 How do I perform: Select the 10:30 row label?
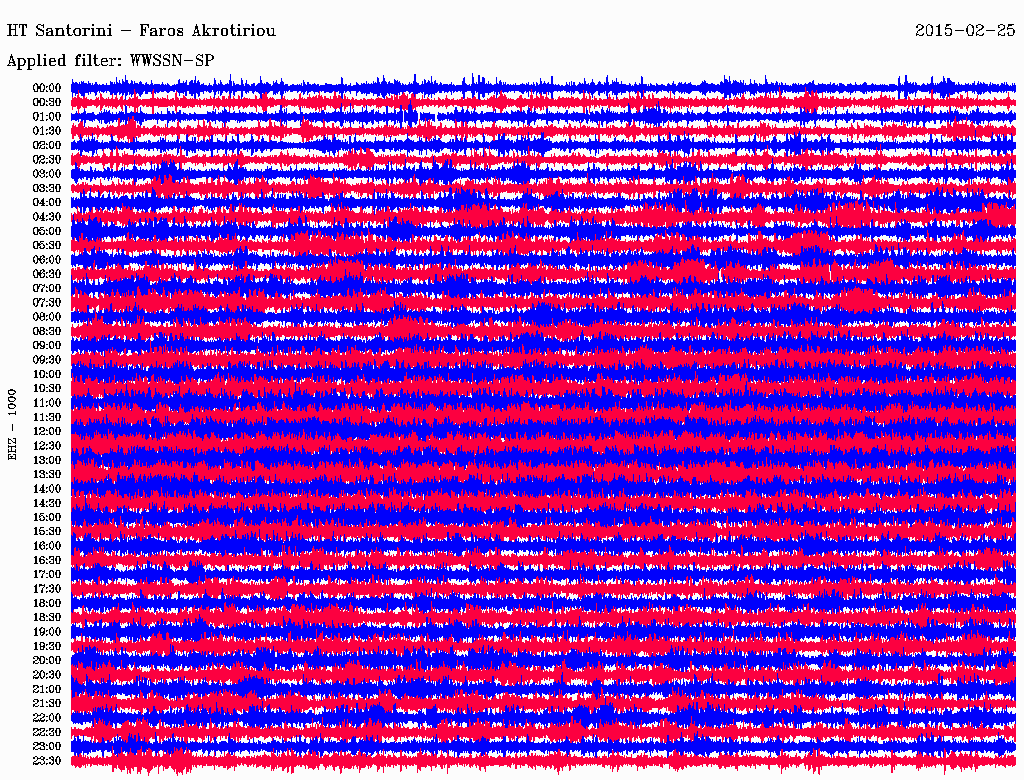(47, 389)
